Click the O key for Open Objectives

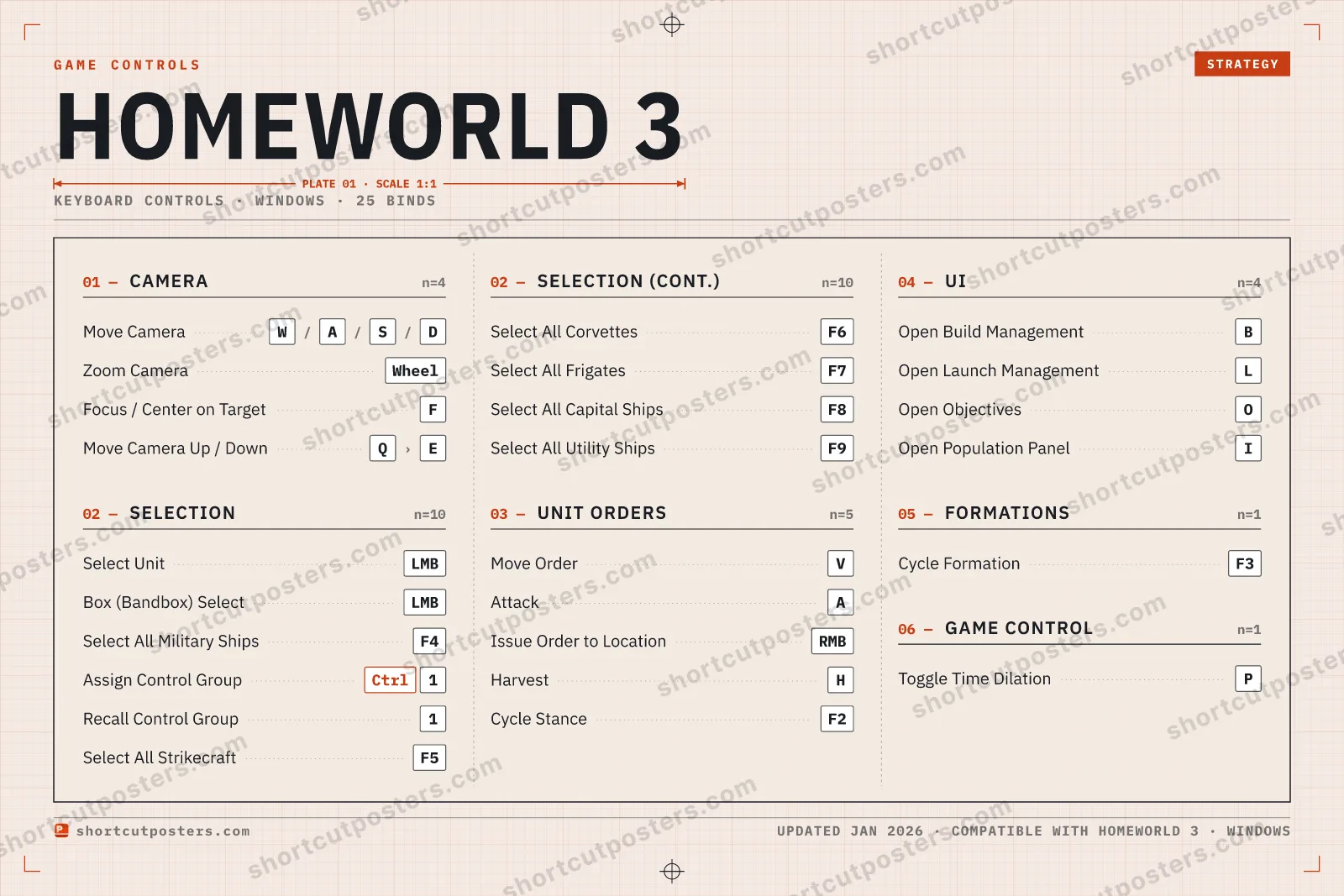coord(1248,410)
